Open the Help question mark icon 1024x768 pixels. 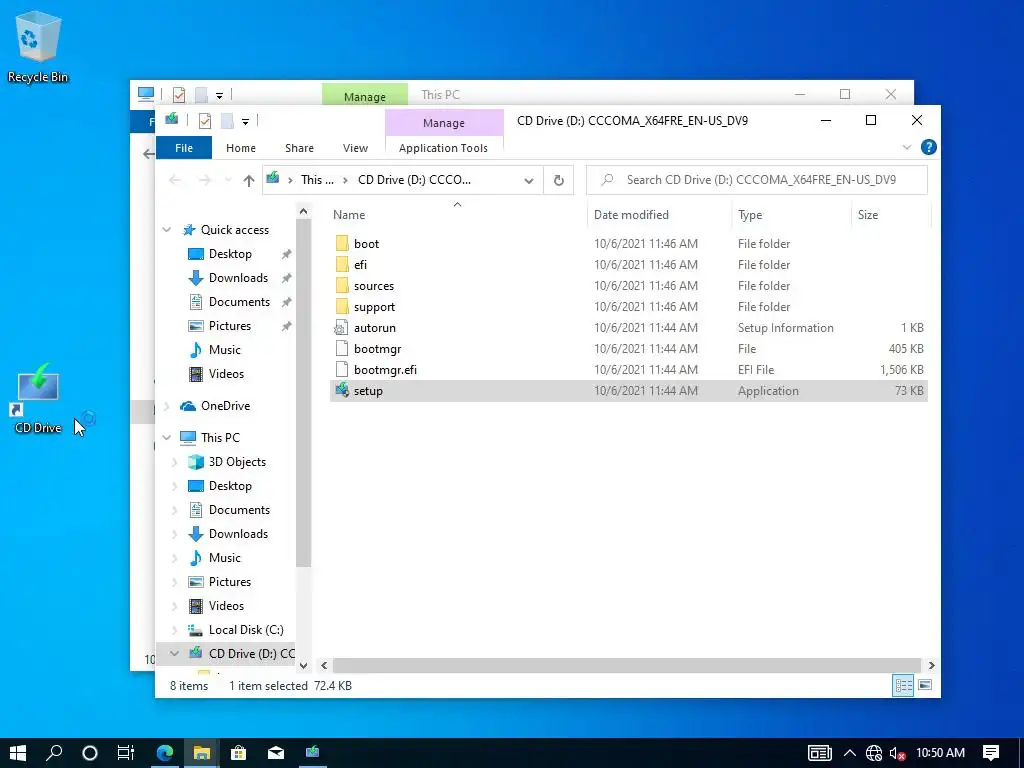point(928,148)
